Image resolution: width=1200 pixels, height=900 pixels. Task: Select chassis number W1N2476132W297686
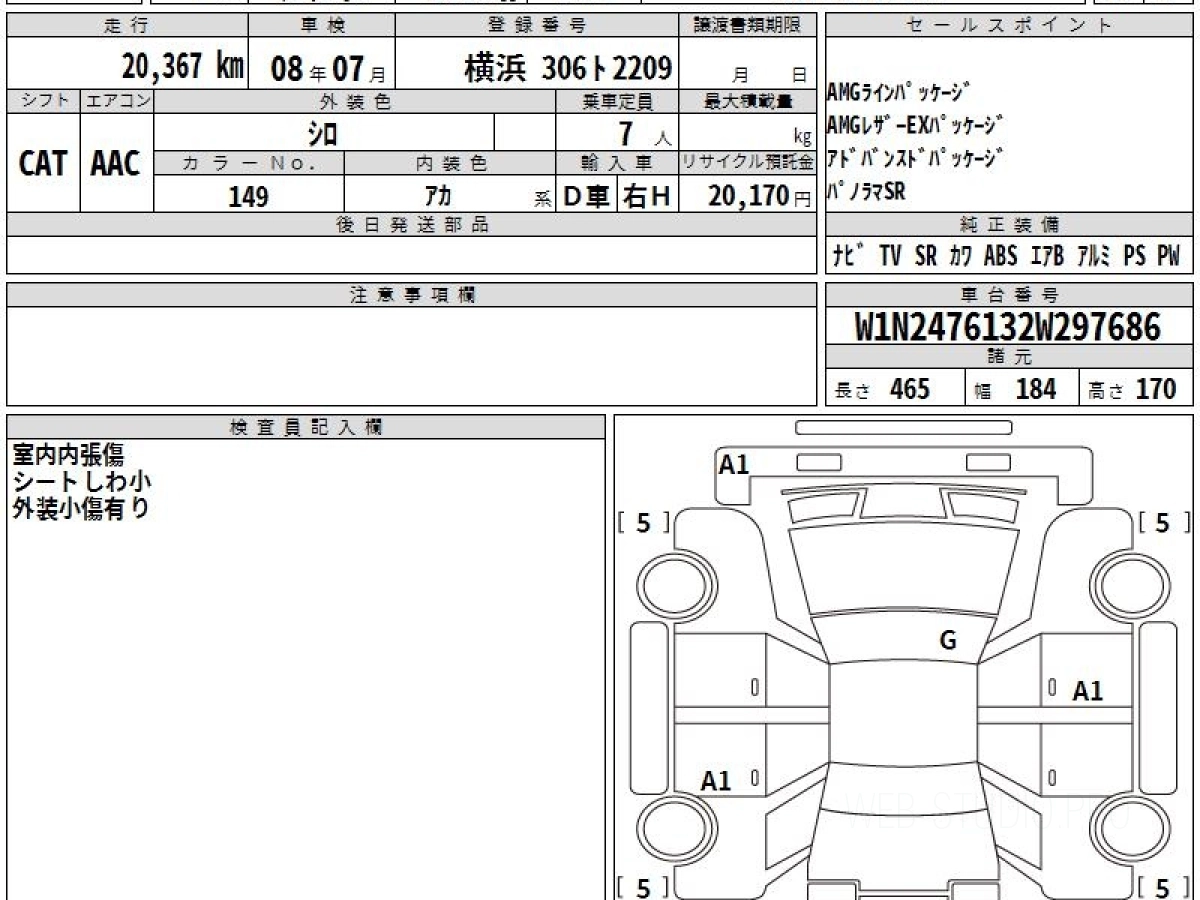[x=1008, y=326]
